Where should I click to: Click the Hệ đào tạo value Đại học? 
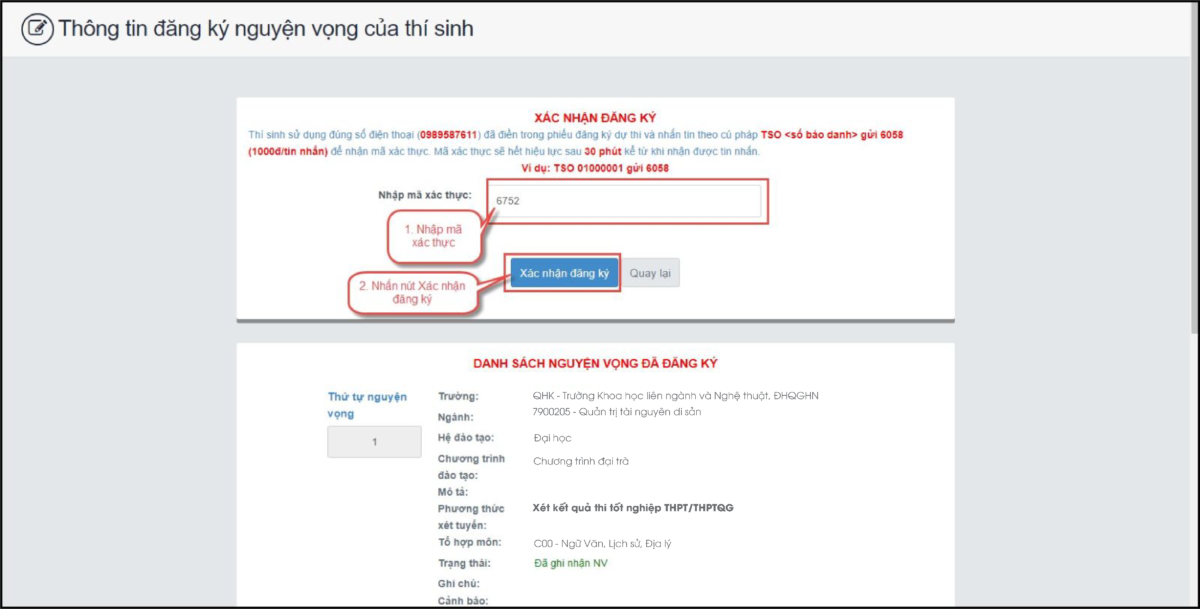coord(551,436)
